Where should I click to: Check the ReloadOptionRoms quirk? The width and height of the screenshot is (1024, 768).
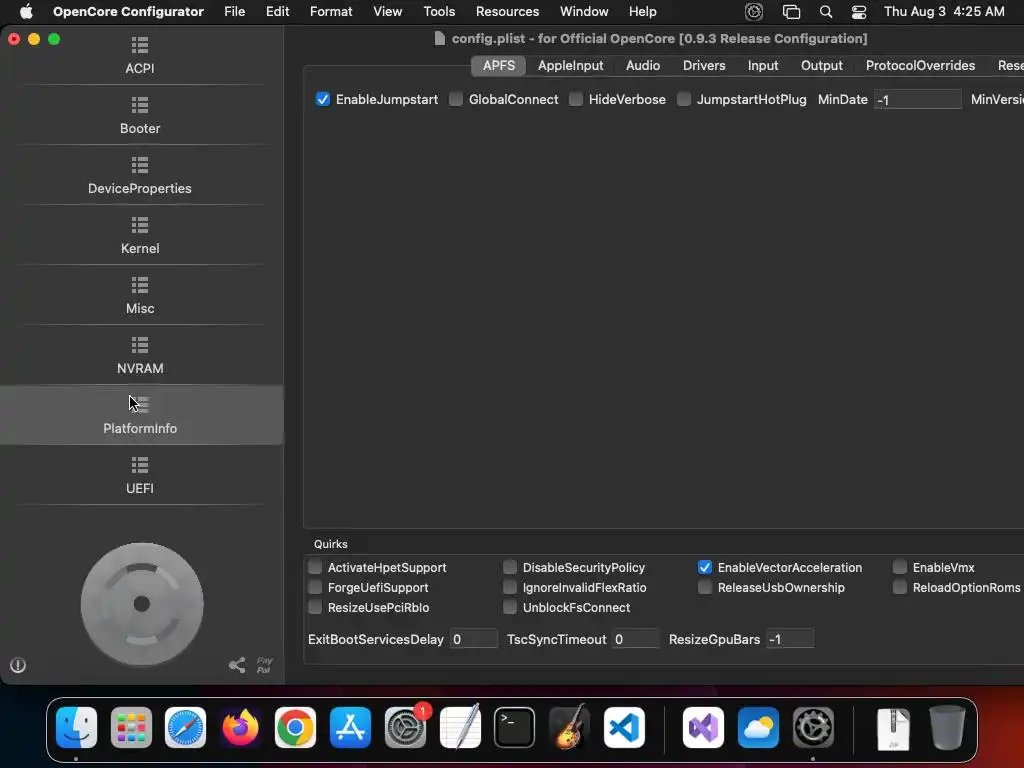pyautogui.click(x=900, y=587)
